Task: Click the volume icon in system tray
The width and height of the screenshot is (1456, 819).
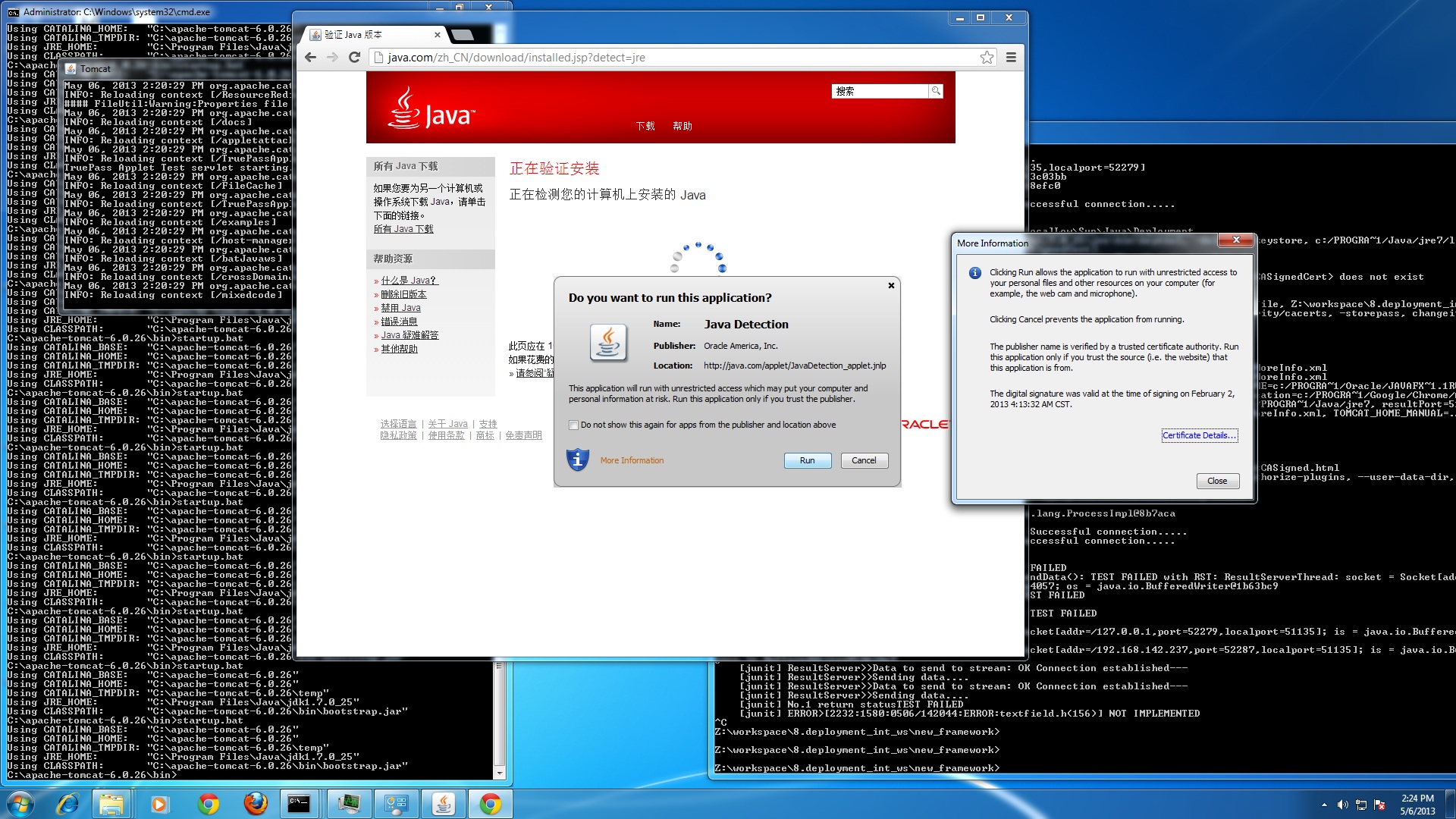Action: pos(1342,805)
